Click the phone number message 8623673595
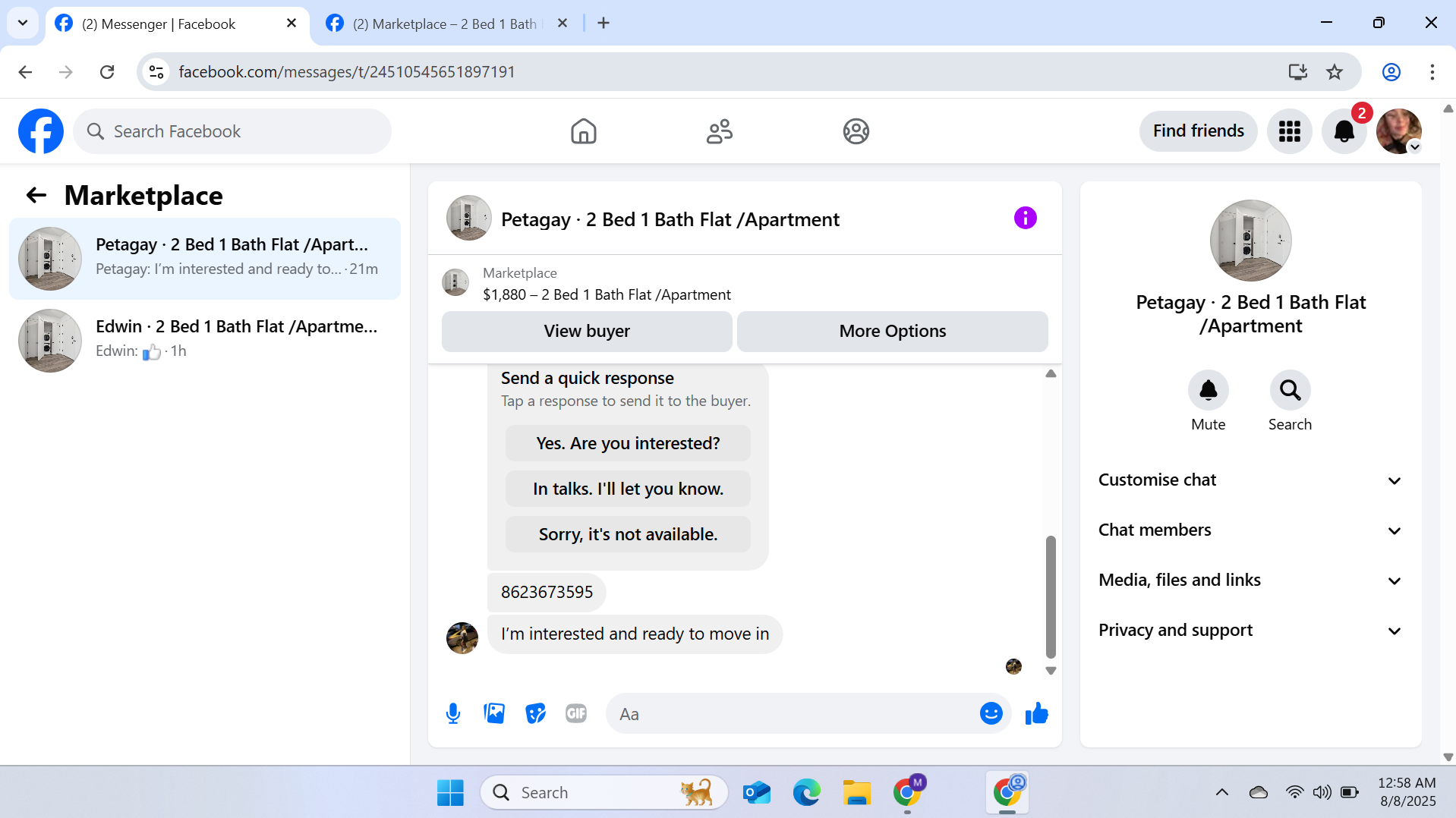This screenshot has width=1456, height=818. tap(547, 592)
